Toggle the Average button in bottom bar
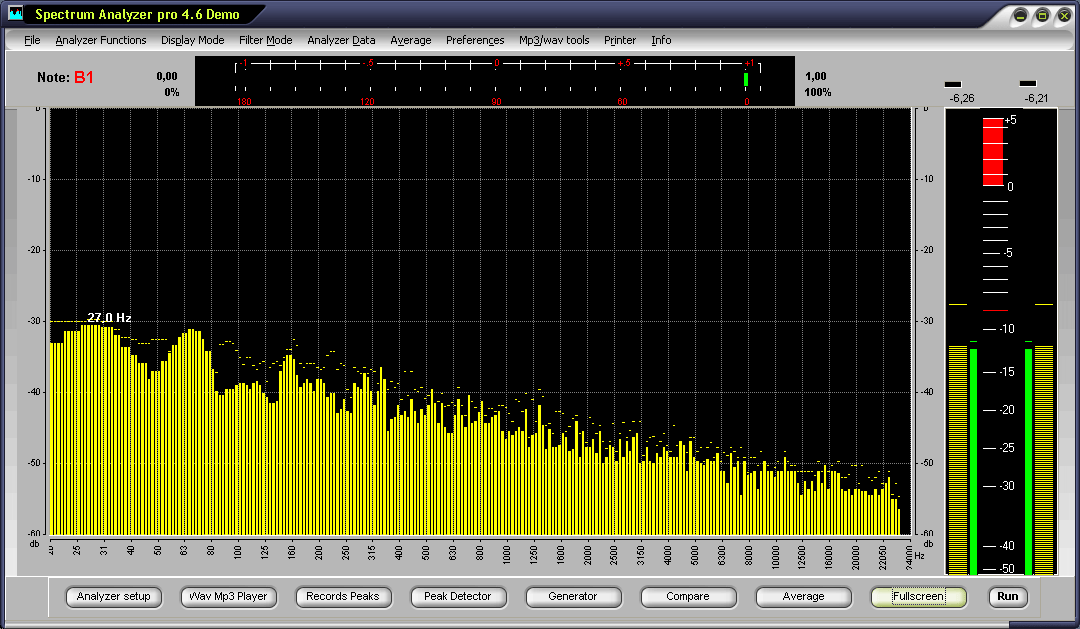 [803, 597]
